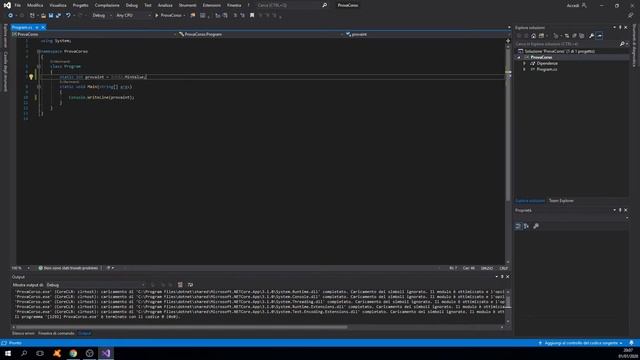The height and width of the screenshot is (360, 640).
Task: Start debugging with ProvaCorso run button
Action: (169, 16)
